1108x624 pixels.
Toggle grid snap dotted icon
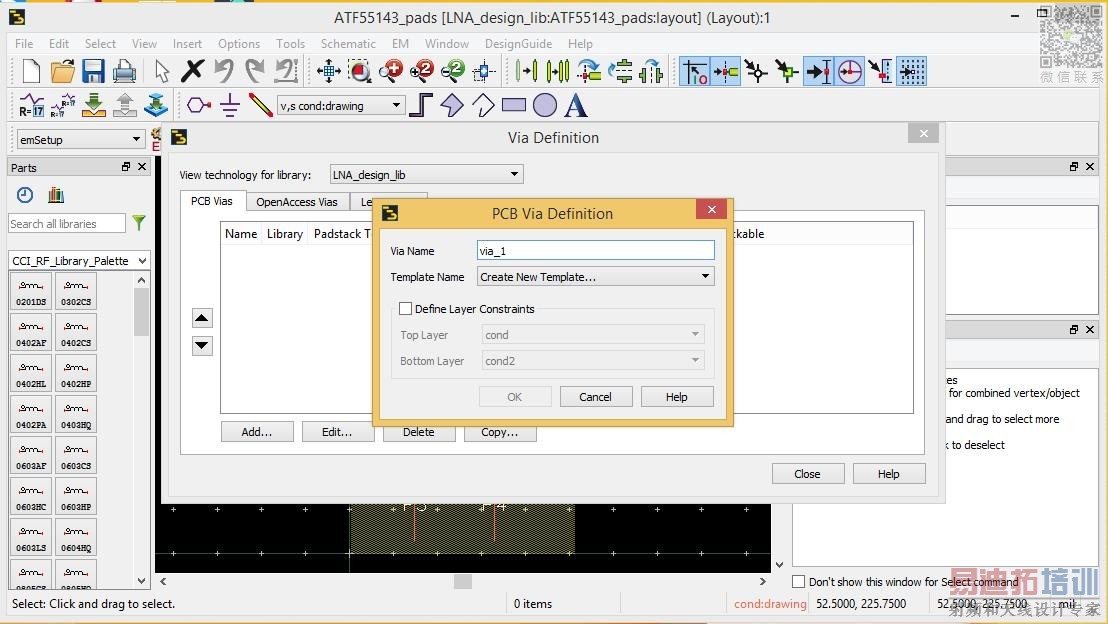coord(912,71)
